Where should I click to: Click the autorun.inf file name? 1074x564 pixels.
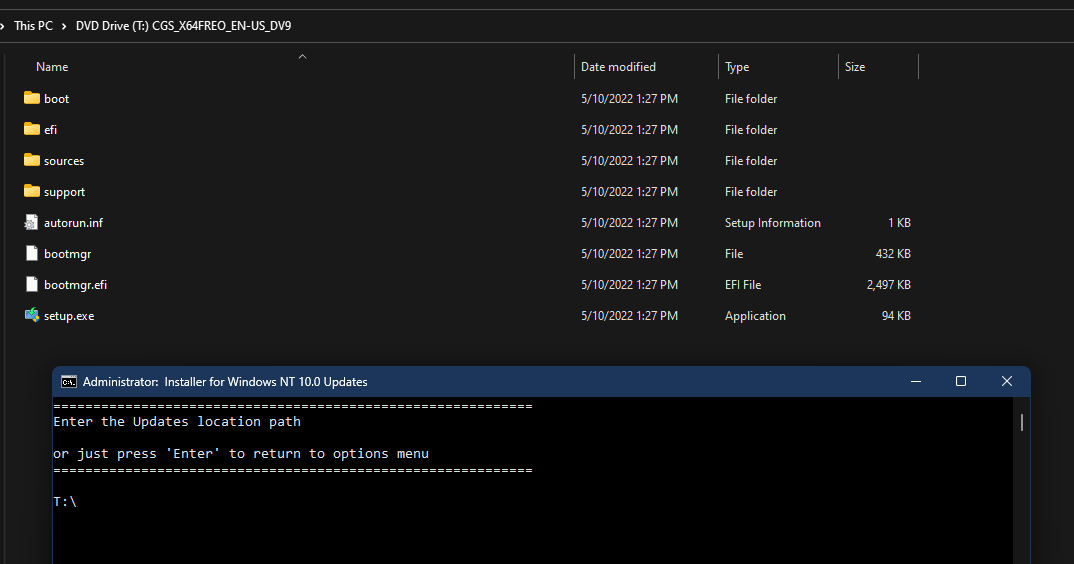(x=73, y=223)
